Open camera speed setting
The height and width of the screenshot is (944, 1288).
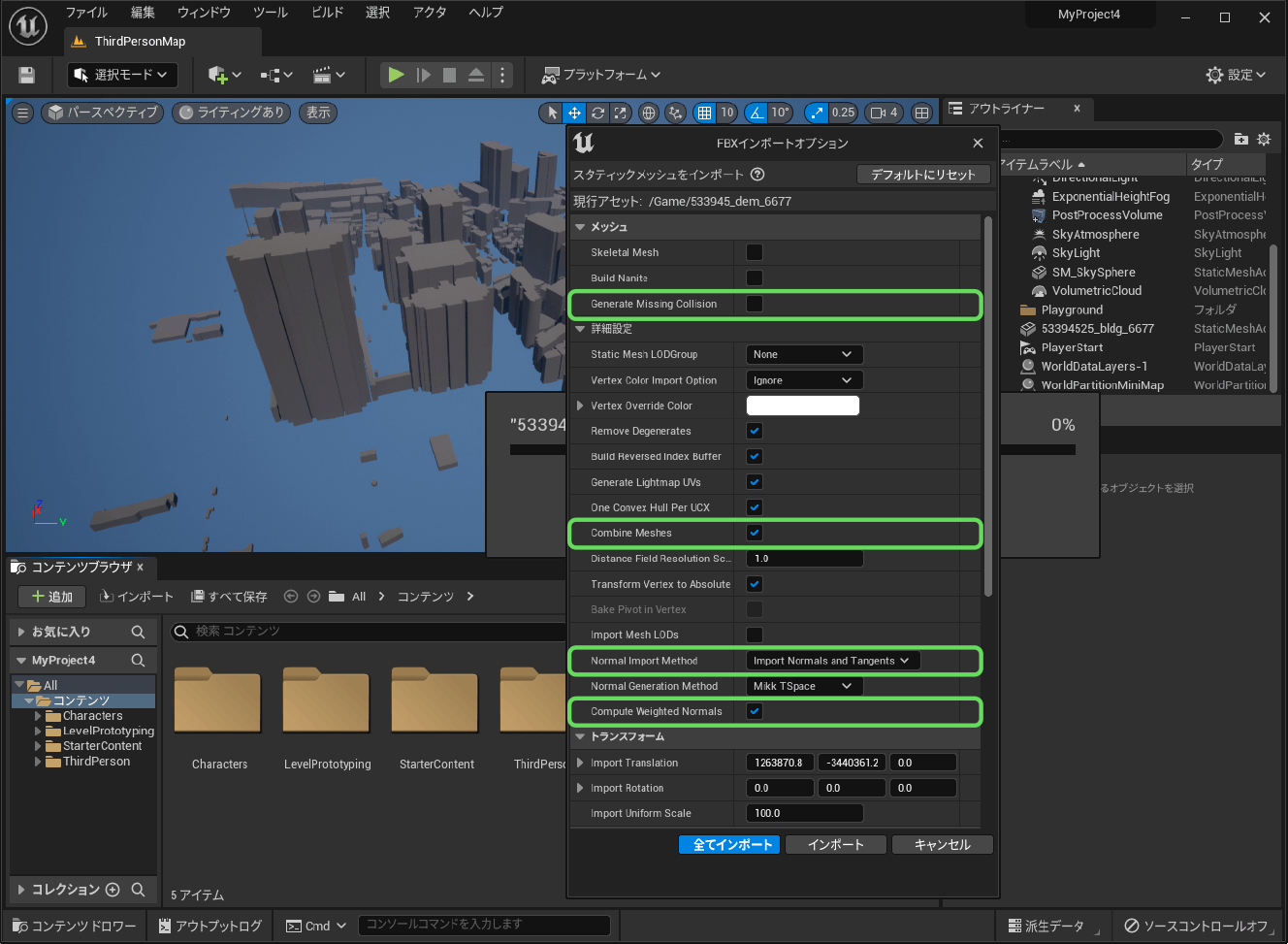[x=884, y=113]
